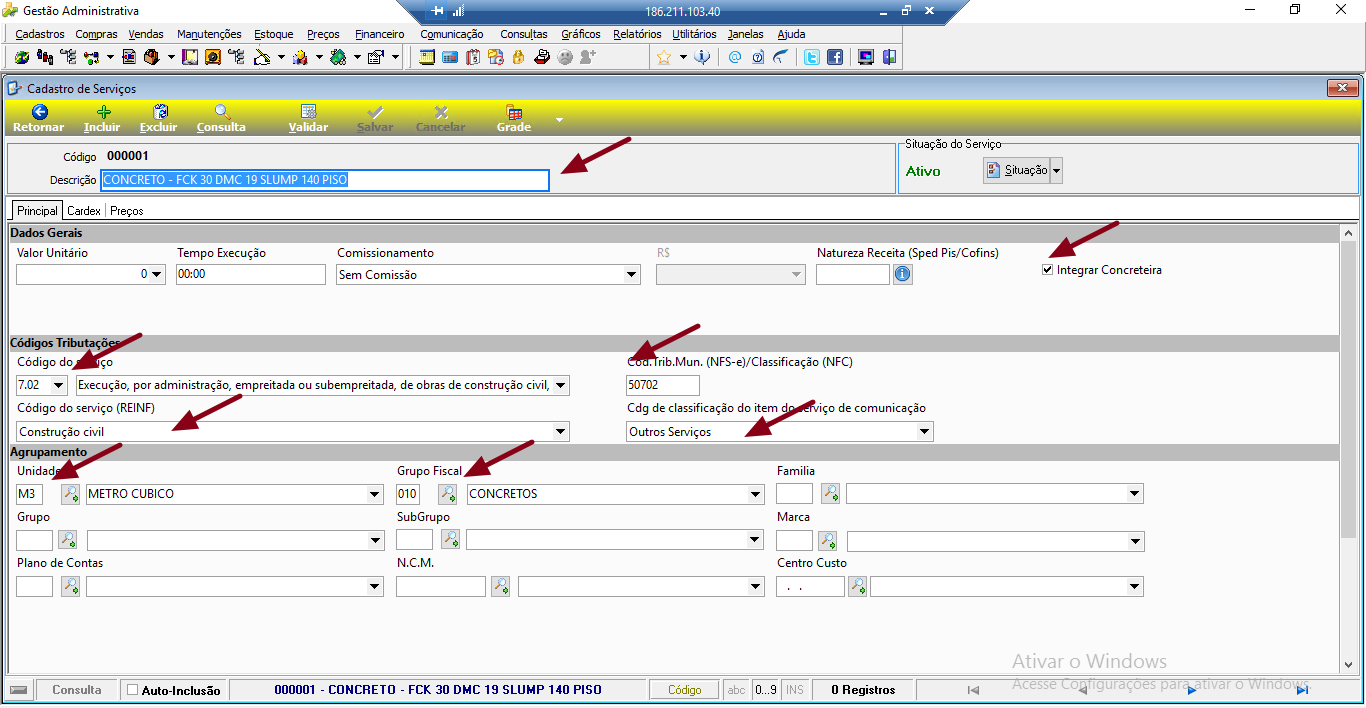Screen dimensions: 1366x708
Task: Switch to the Cardex tab
Action: pos(84,211)
